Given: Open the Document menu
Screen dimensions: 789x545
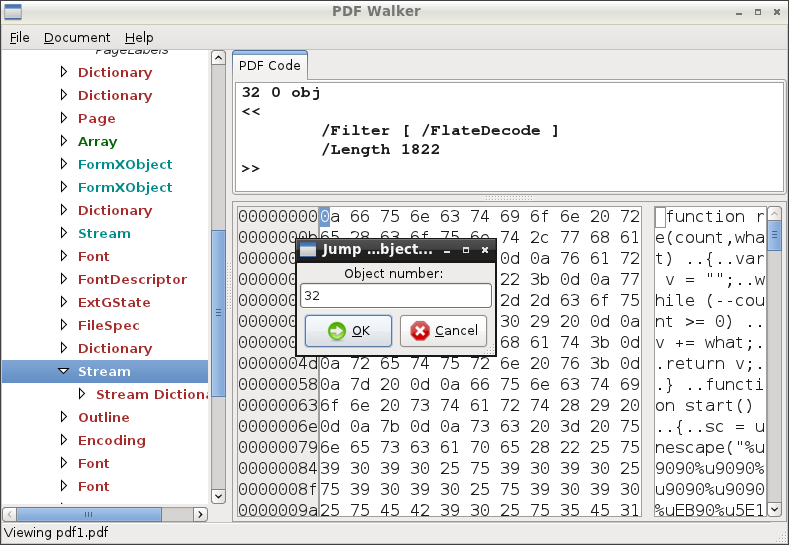Looking at the screenshot, I should [x=76, y=38].
